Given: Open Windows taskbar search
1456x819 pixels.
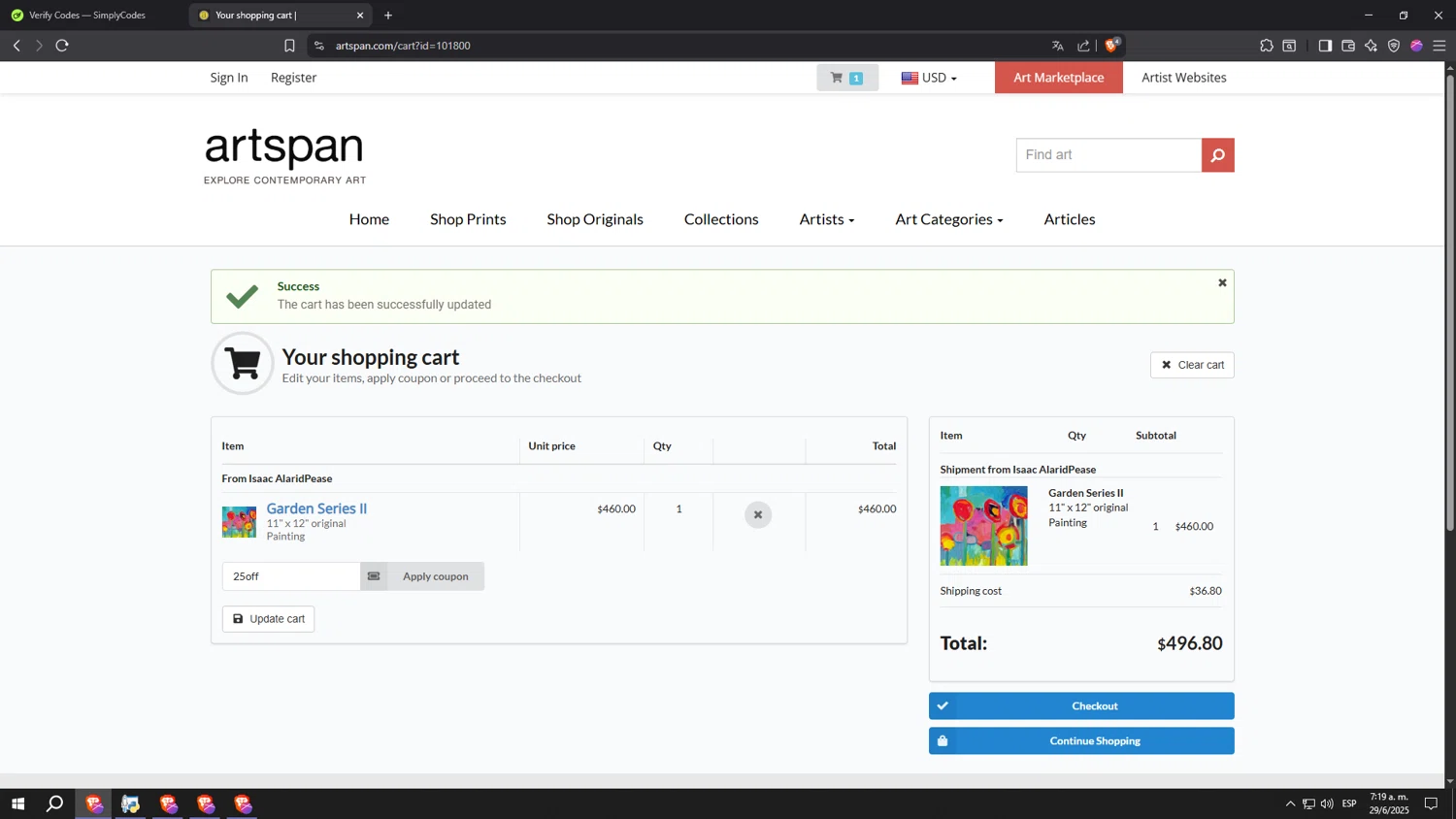Looking at the screenshot, I should tap(55, 803).
